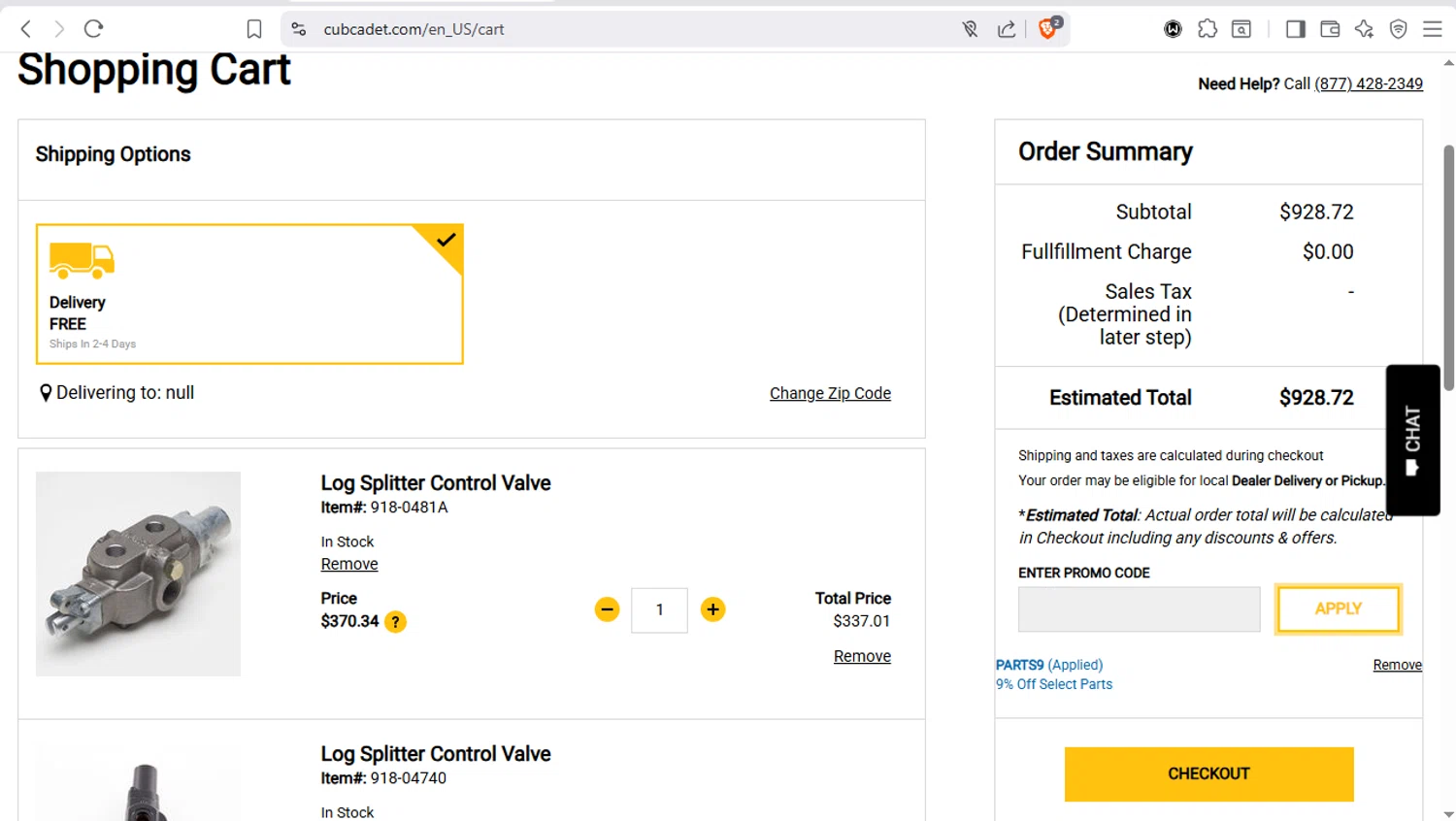This screenshot has height=821, width=1456.
Task: Click the price info question mark icon
Action: pyautogui.click(x=395, y=622)
